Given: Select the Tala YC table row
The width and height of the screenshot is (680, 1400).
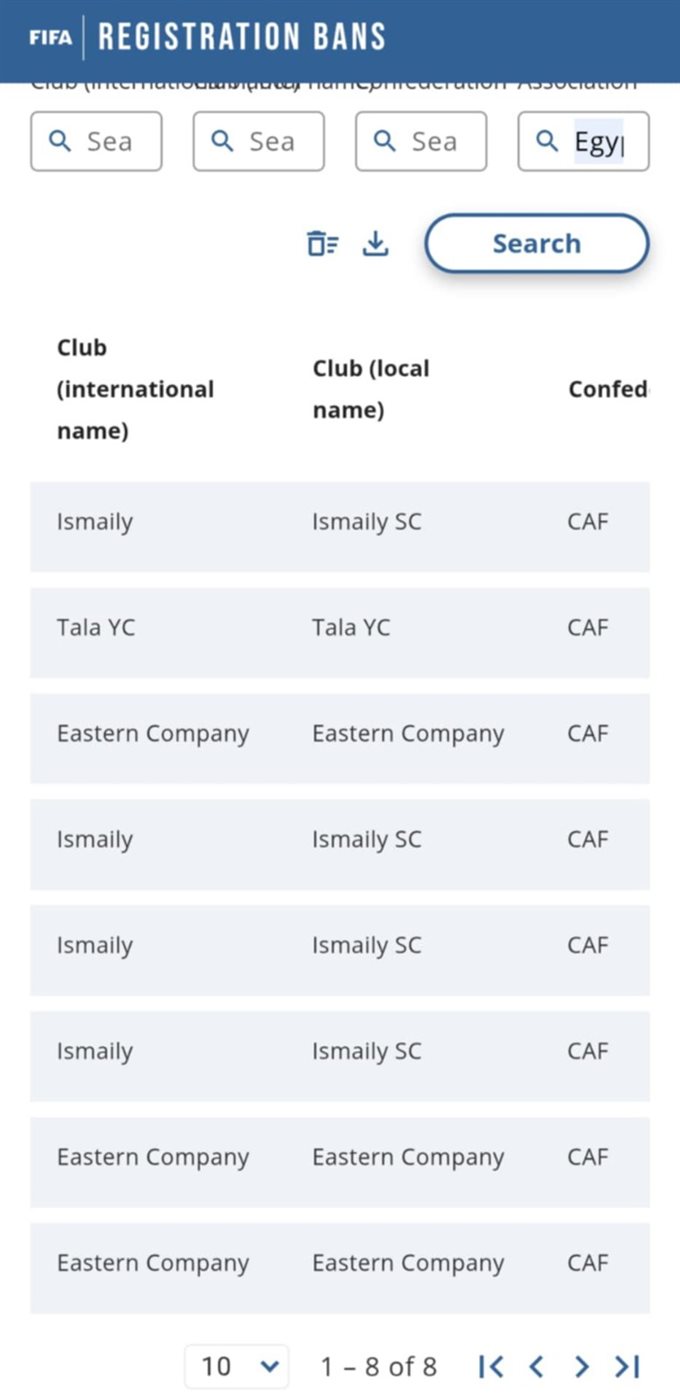Looking at the screenshot, I should (340, 628).
